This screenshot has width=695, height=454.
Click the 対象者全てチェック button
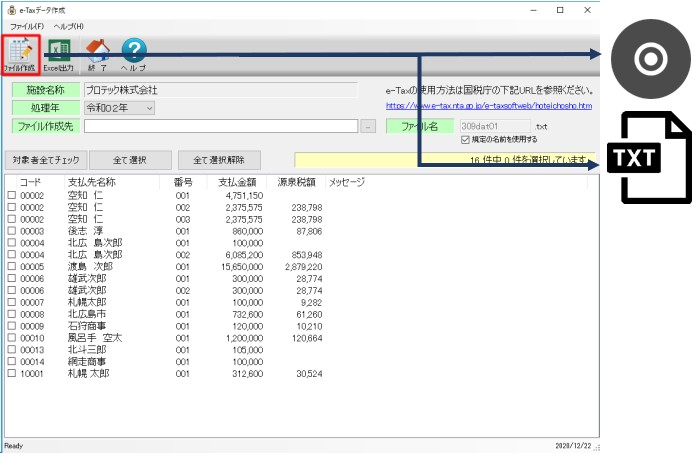point(46,160)
